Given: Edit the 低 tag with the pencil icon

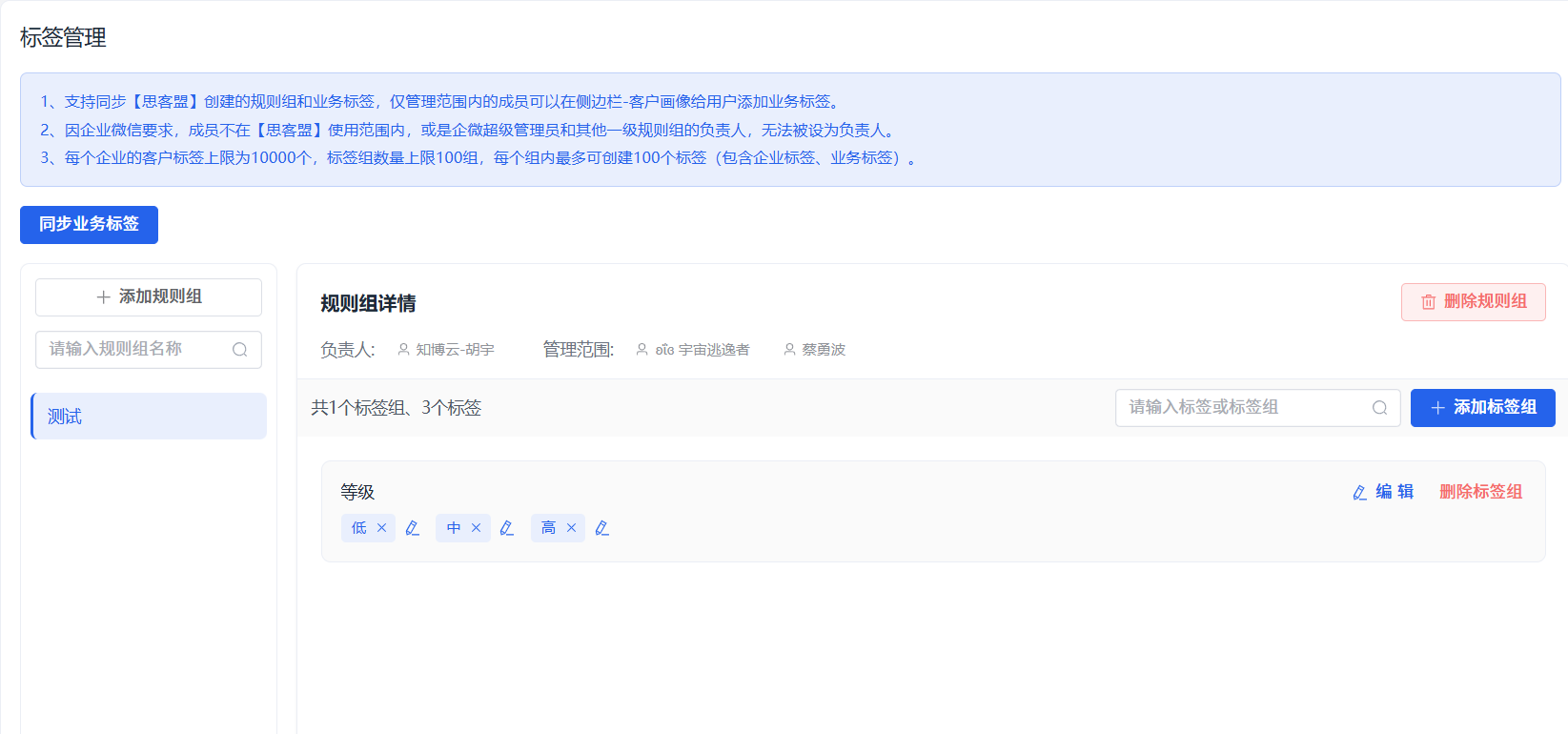Looking at the screenshot, I should [x=412, y=528].
